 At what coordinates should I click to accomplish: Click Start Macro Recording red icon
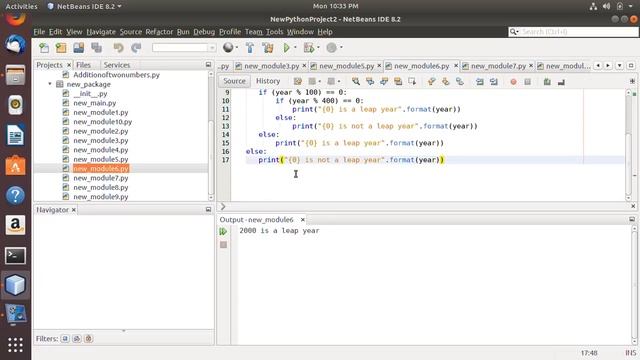(513, 82)
